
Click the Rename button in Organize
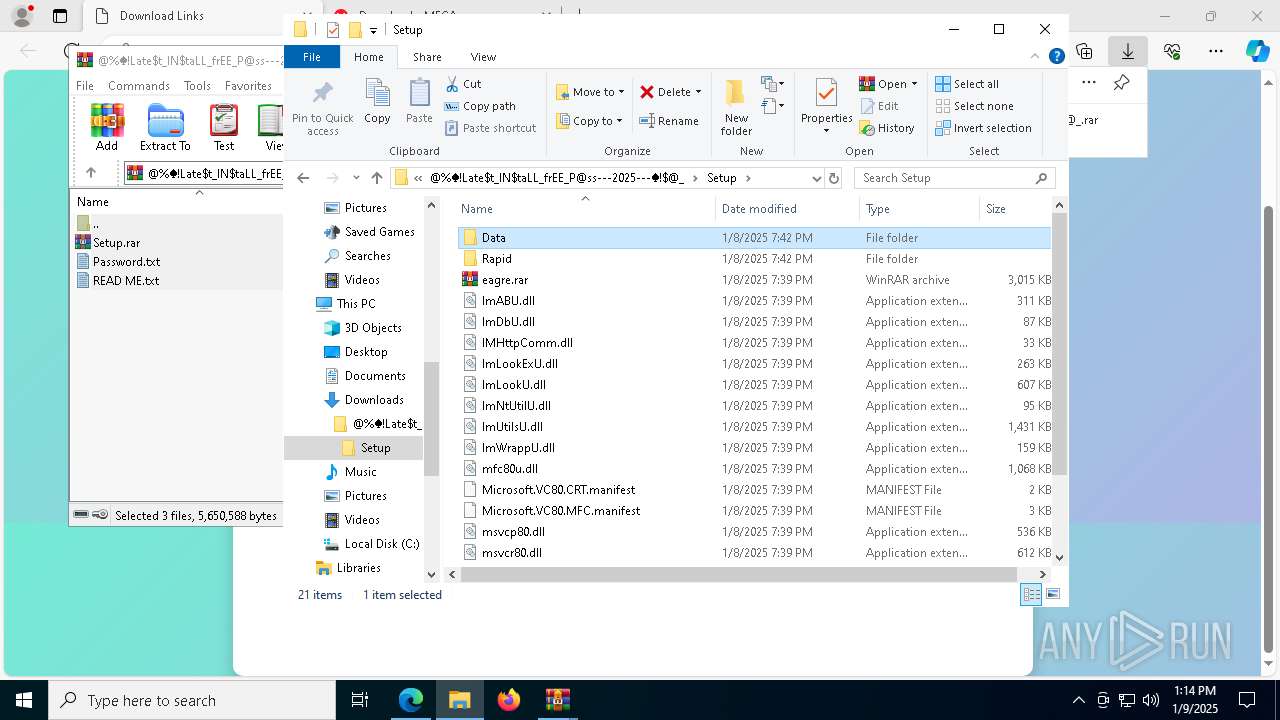coord(669,121)
